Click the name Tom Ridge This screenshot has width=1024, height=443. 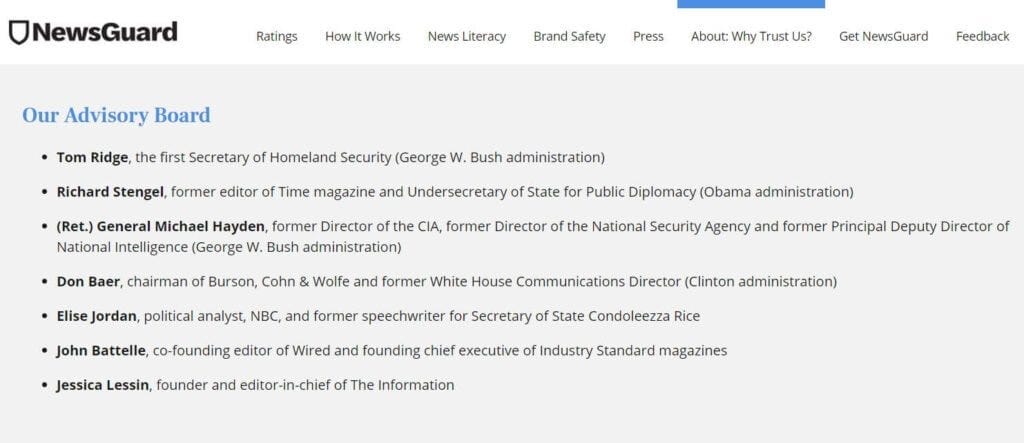[92, 157]
